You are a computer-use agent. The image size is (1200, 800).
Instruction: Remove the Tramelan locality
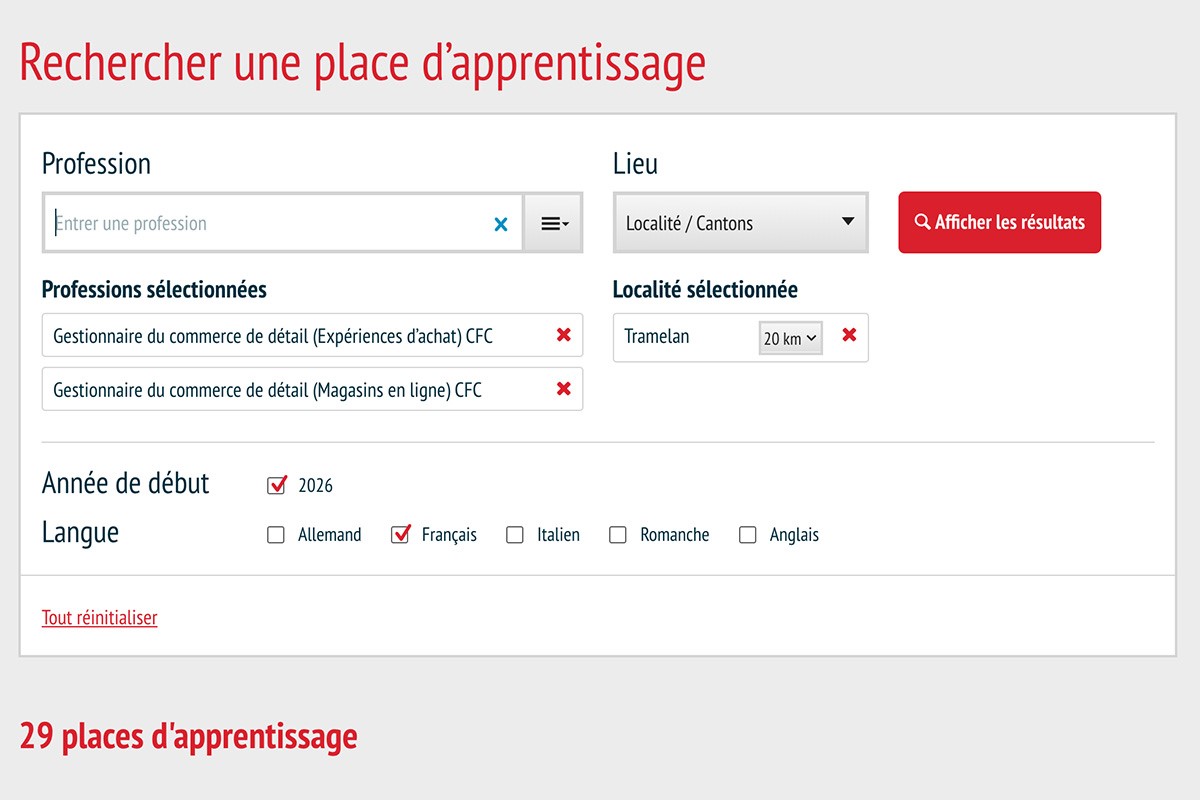(x=849, y=335)
